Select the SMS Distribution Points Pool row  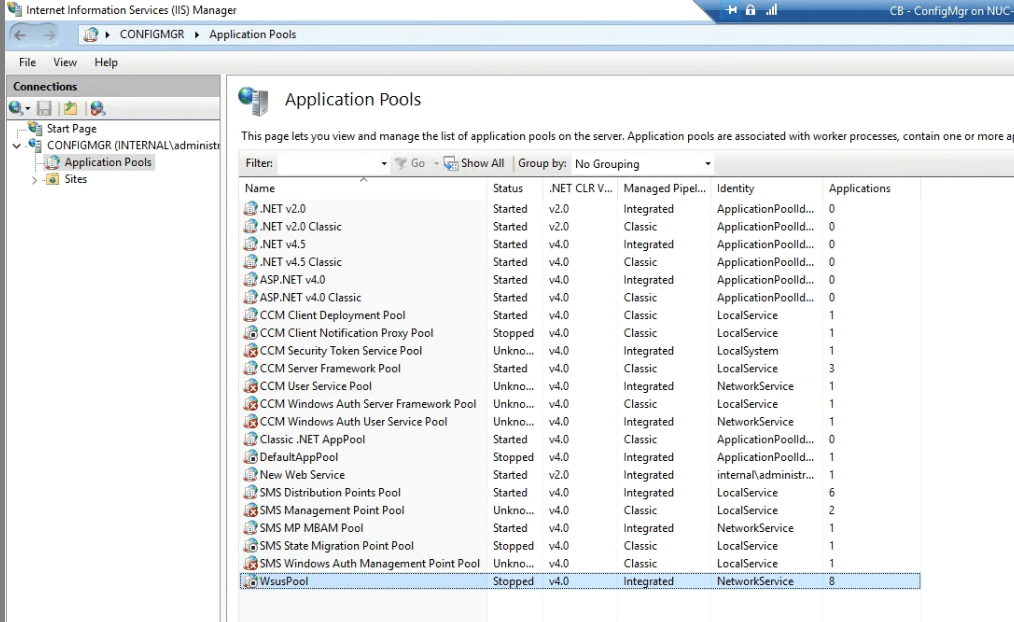pyautogui.click(x=330, y=492)
